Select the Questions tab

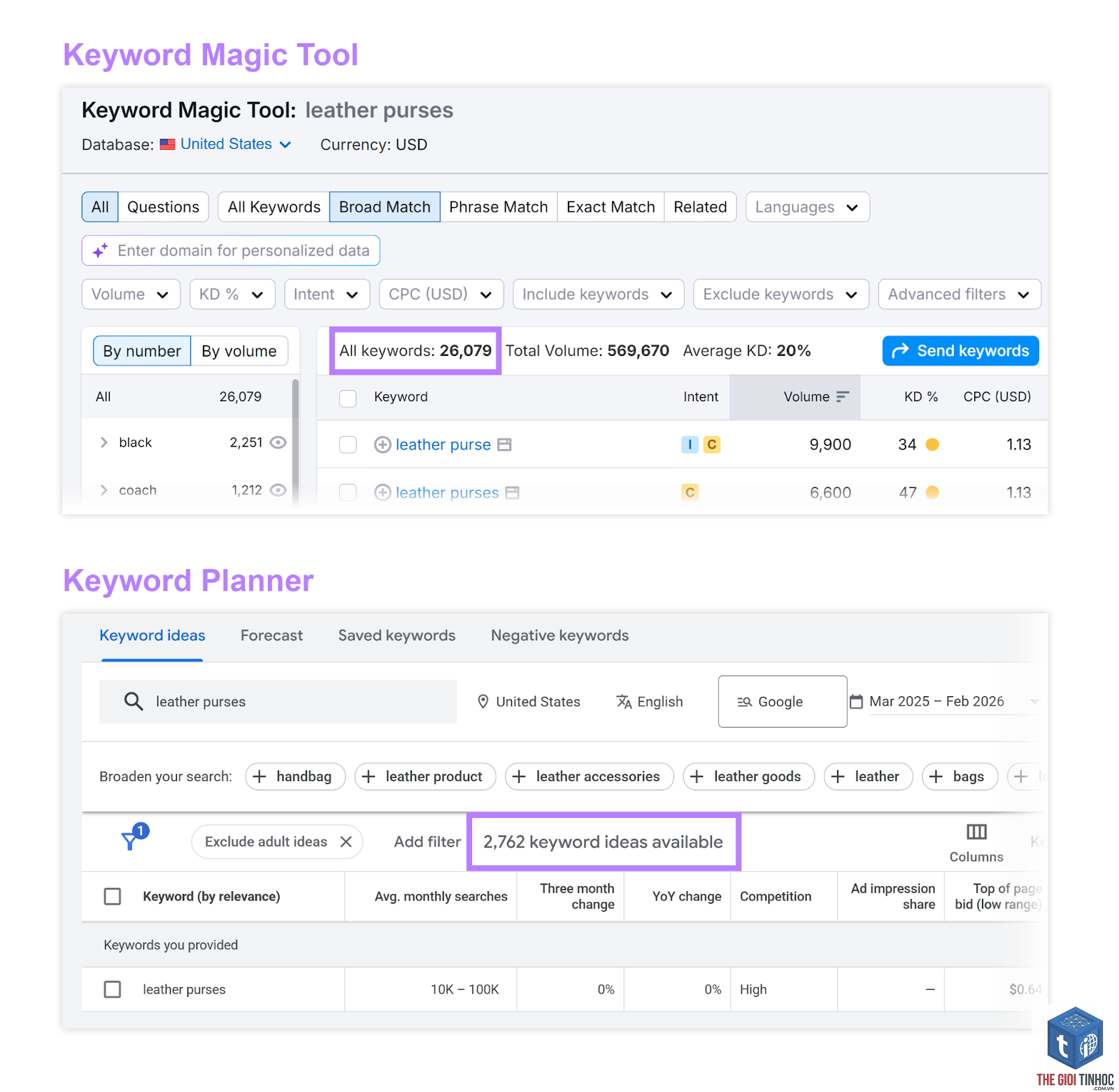click(163, 207)
